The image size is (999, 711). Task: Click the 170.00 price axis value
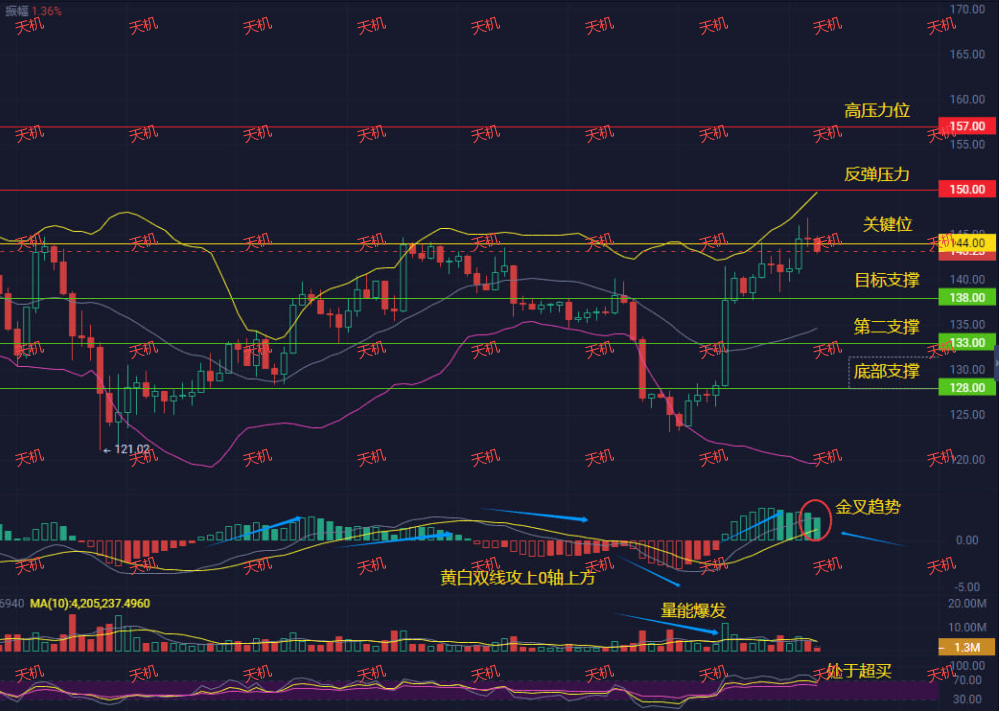(x=967, y=9)
